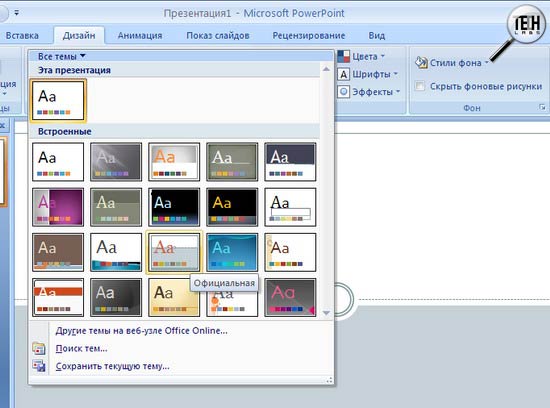Switch to the Дизайн tab
The height and width of the screenshot is (408, 550).
pos(79,35)
